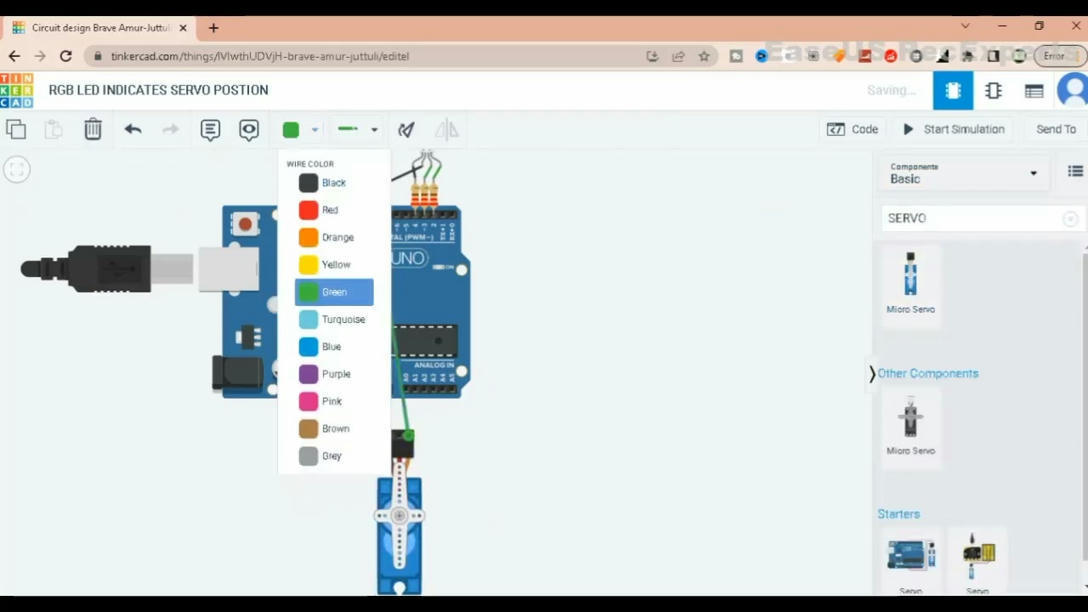
Task: Choose Orange from wire colors
Action: [334, 237]
